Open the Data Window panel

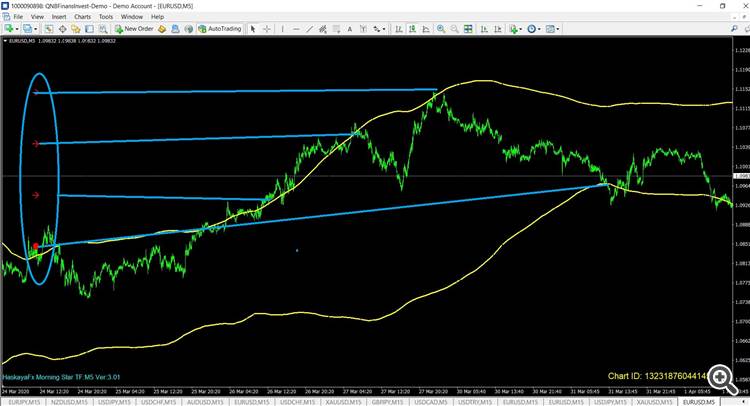tap(62, 29)
